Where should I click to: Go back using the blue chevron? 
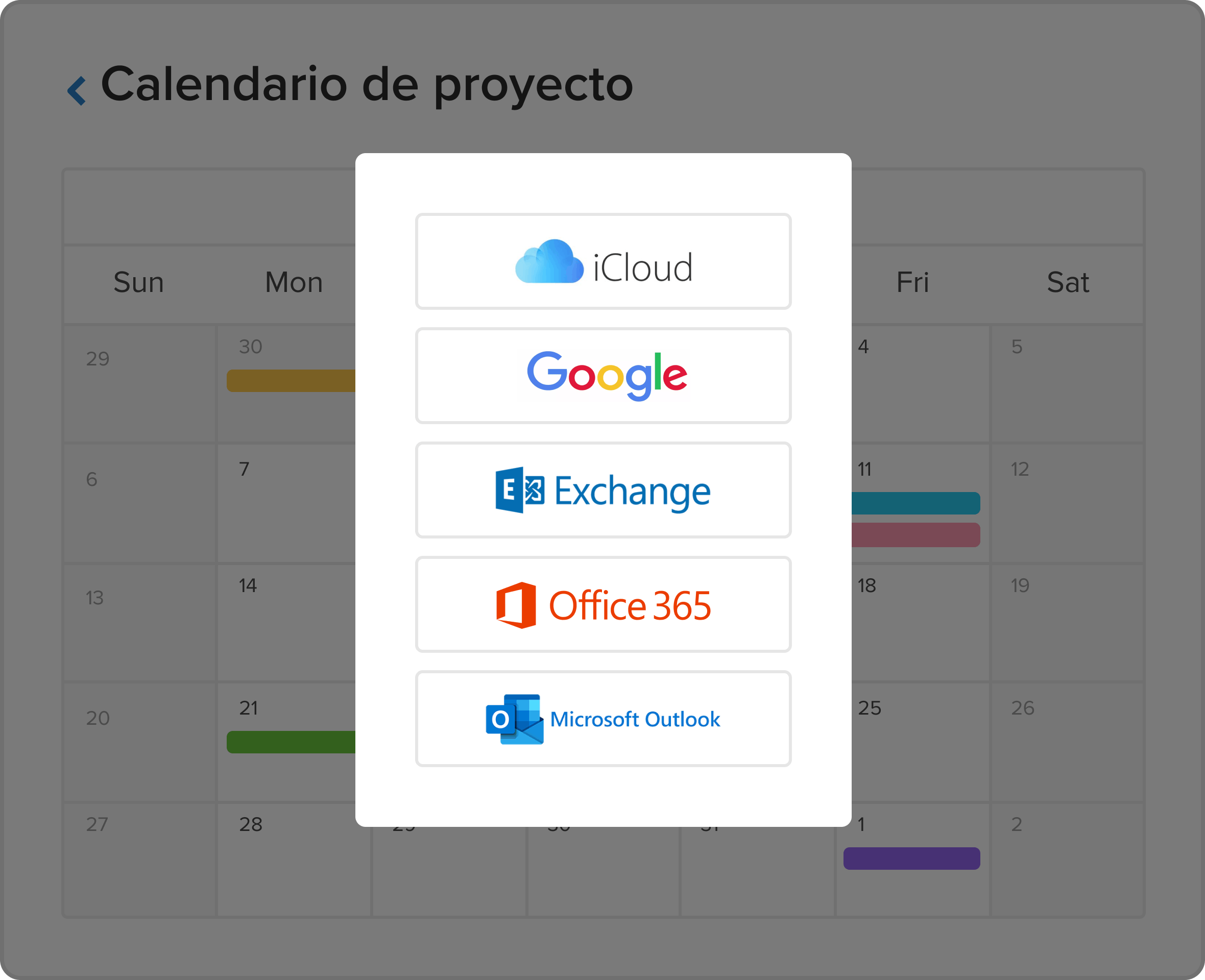point(77,90)
